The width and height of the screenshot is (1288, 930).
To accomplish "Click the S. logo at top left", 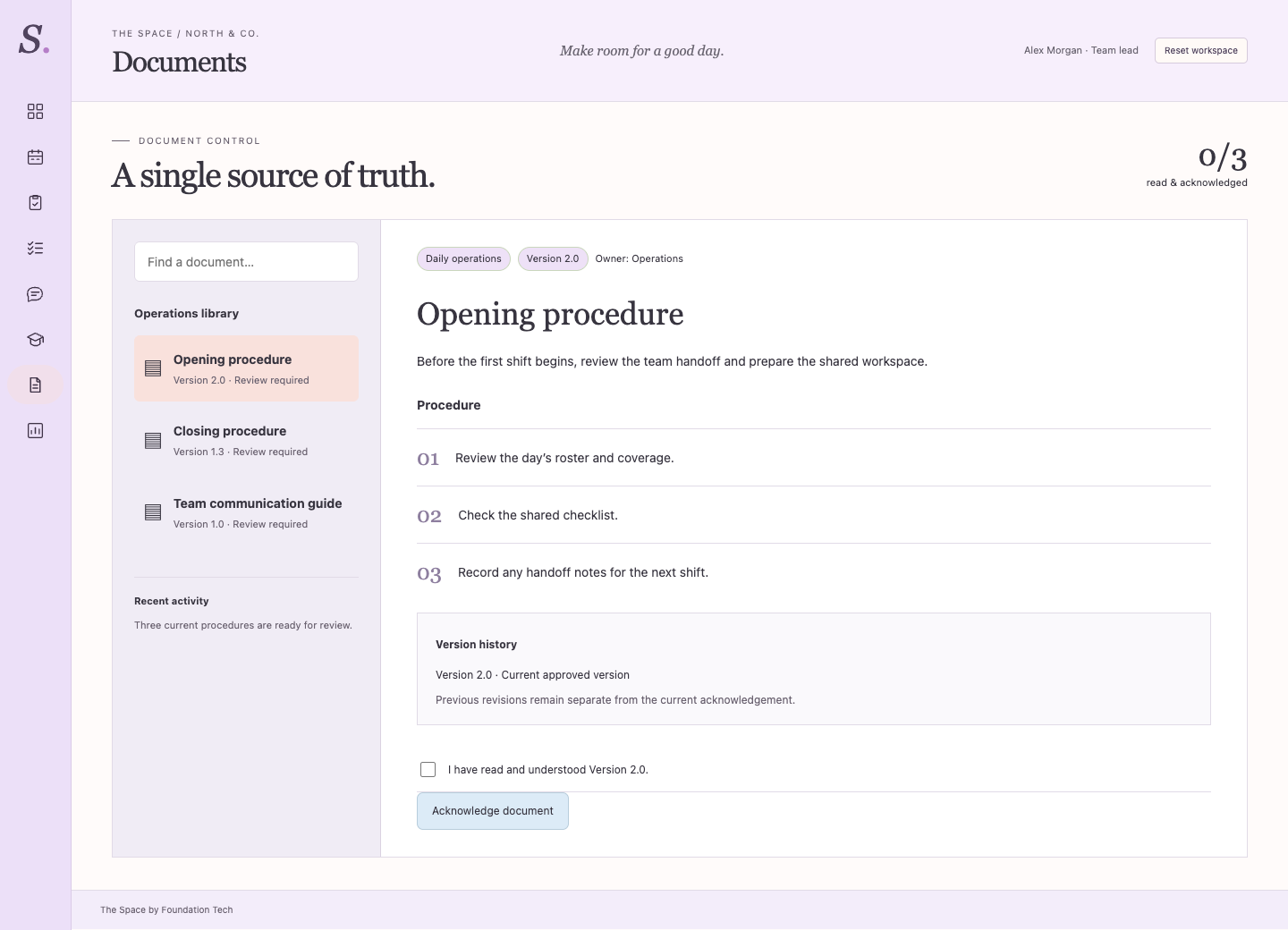I will [34, 39].
